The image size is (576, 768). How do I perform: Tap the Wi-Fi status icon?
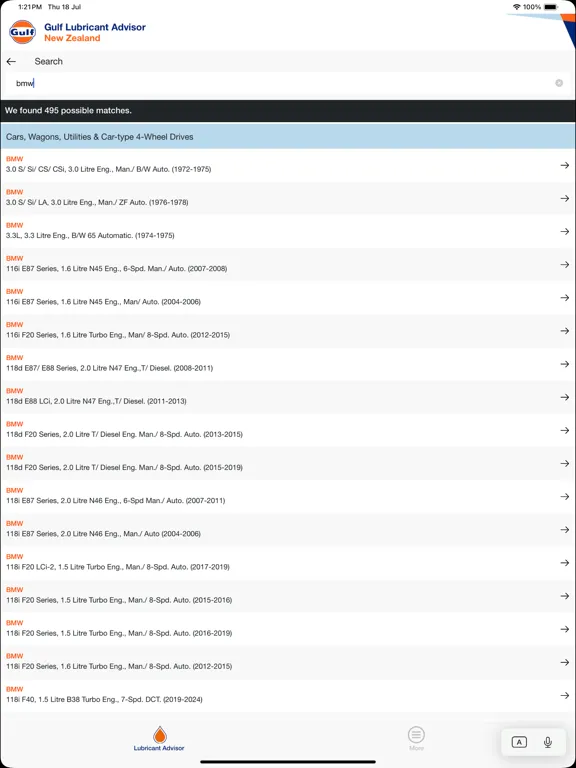tap(516, 7)
